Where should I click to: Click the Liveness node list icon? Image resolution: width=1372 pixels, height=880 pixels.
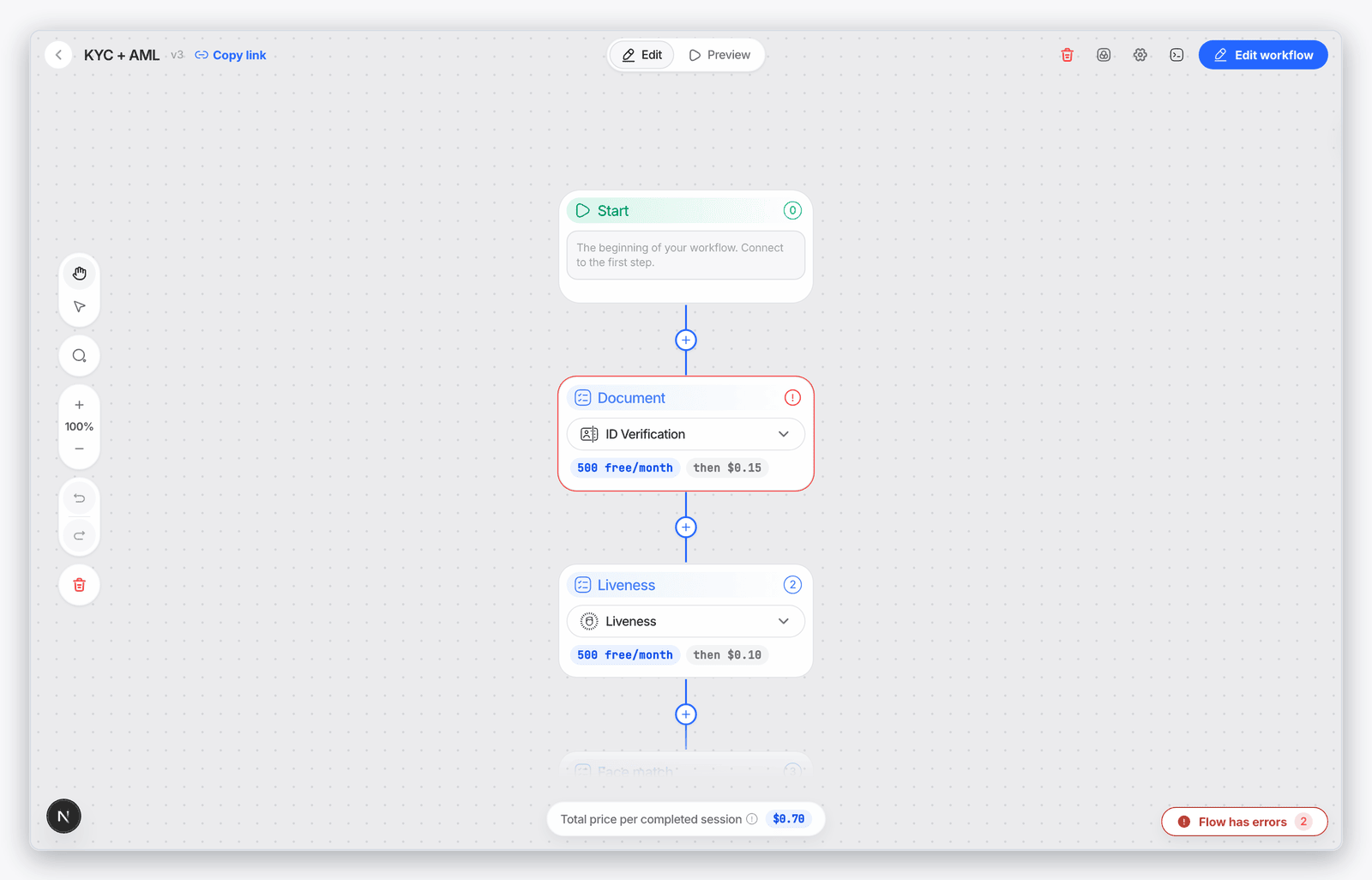pyautogui.click(x=583, y=585)
